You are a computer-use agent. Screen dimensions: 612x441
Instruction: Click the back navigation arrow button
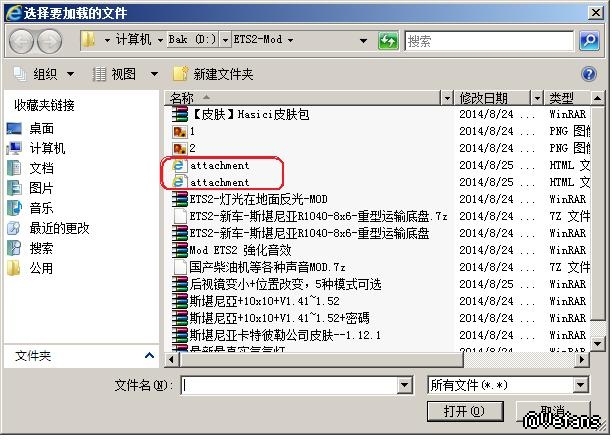[x=22, y=41]
